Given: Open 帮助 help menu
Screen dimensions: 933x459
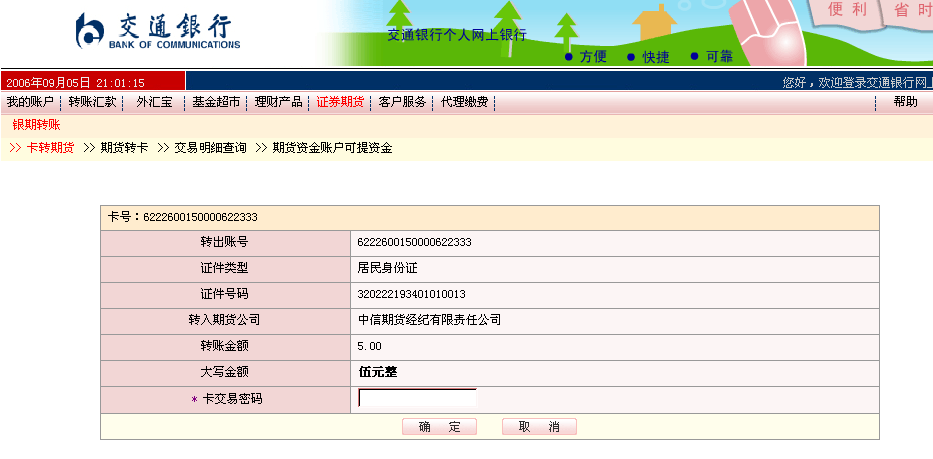Looking at the screenshot, I should (905, 102).
